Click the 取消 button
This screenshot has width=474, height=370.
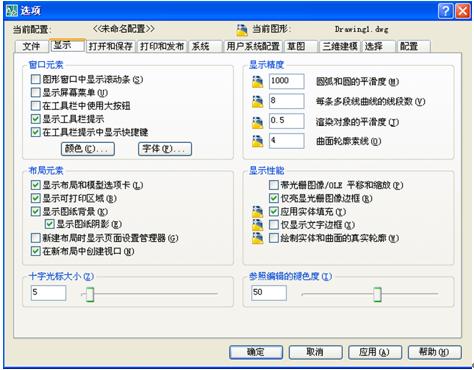(x=315, y=352)
